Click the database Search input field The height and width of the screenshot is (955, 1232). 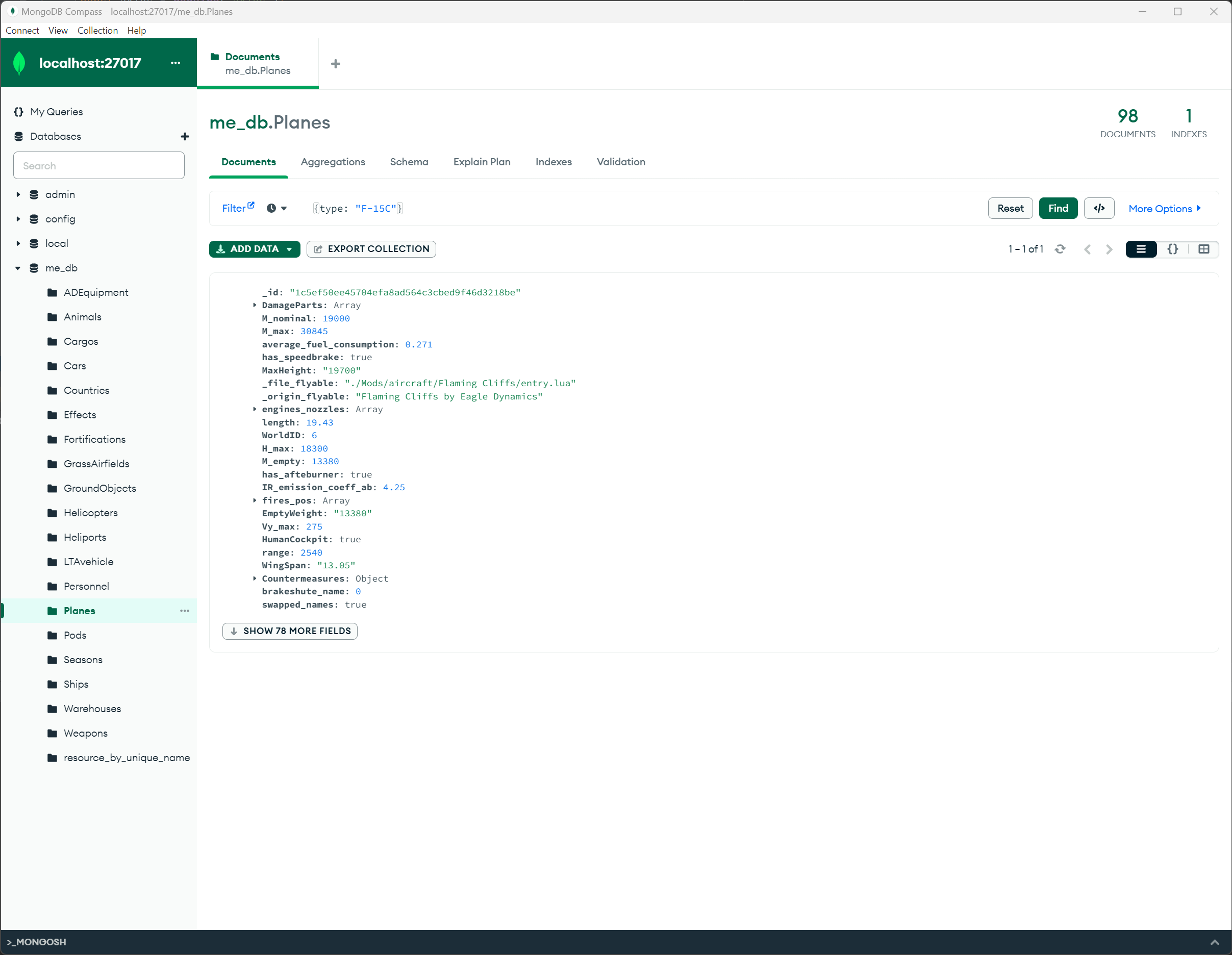99,166
